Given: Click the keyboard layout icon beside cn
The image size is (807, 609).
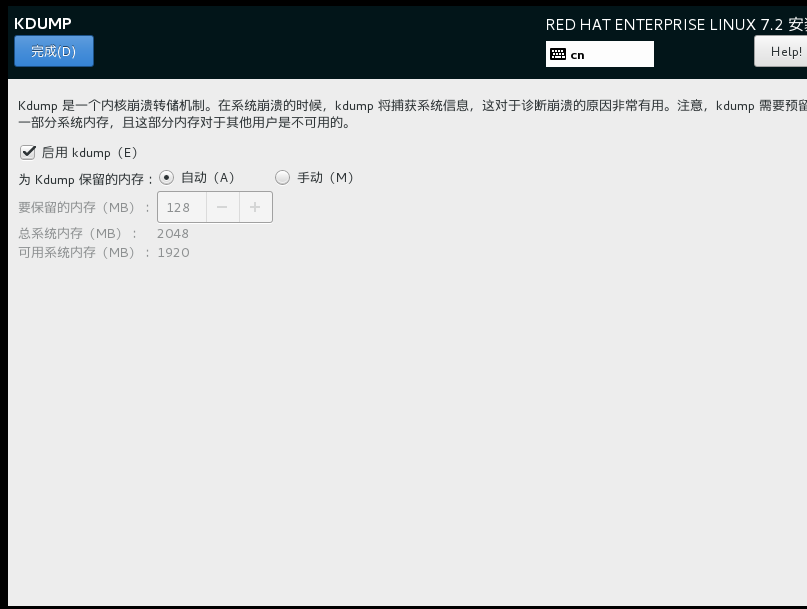Looking at the screenshot, I should coord(558,54).
